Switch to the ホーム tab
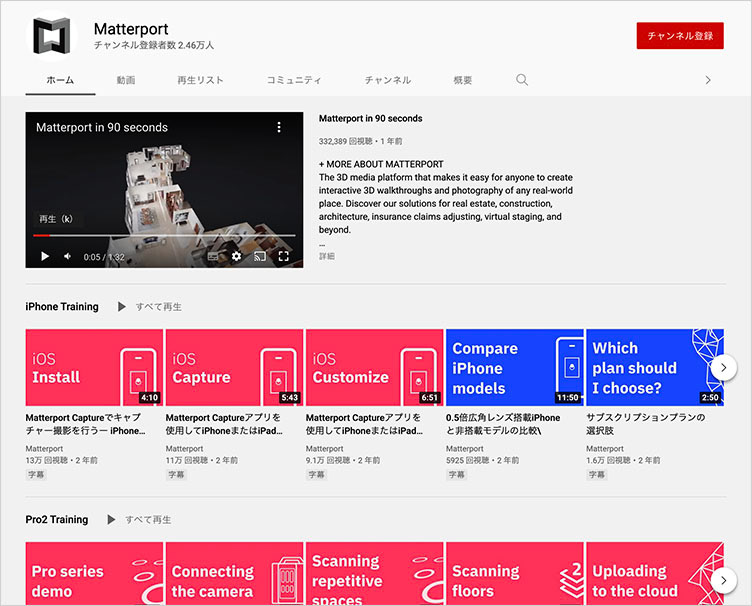 point(60,80)
